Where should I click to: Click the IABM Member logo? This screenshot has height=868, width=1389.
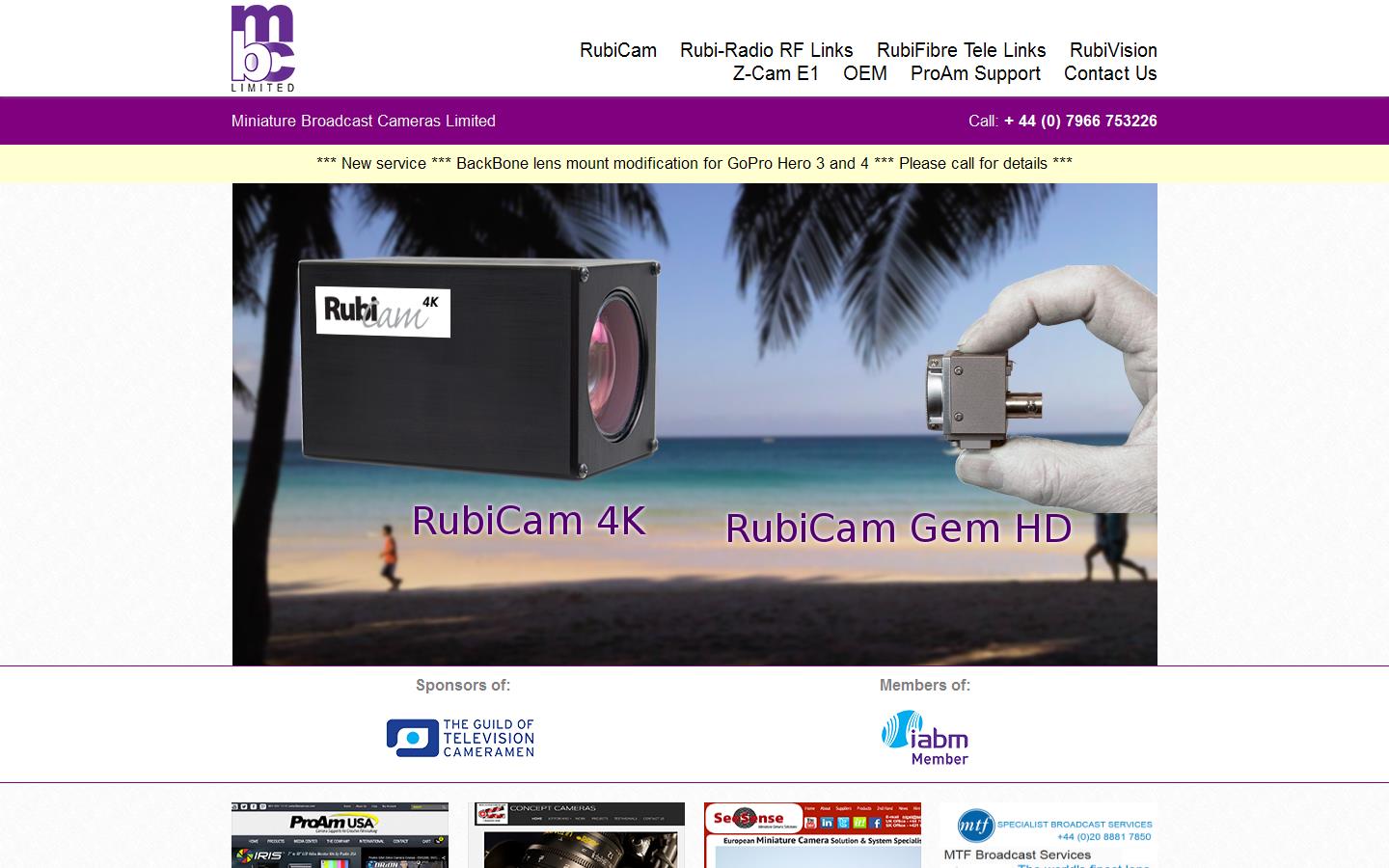tap(925, 737)
